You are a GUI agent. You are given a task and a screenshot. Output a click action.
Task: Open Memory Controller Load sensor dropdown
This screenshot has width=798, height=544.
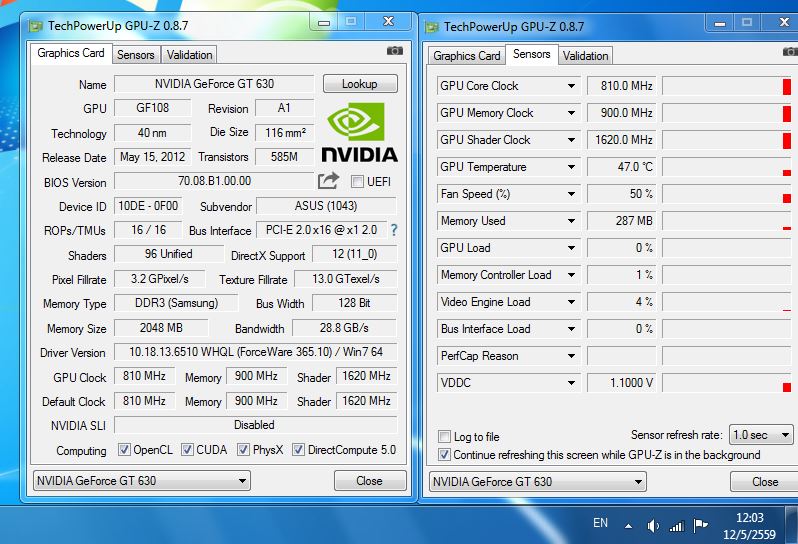click(571, 275)
